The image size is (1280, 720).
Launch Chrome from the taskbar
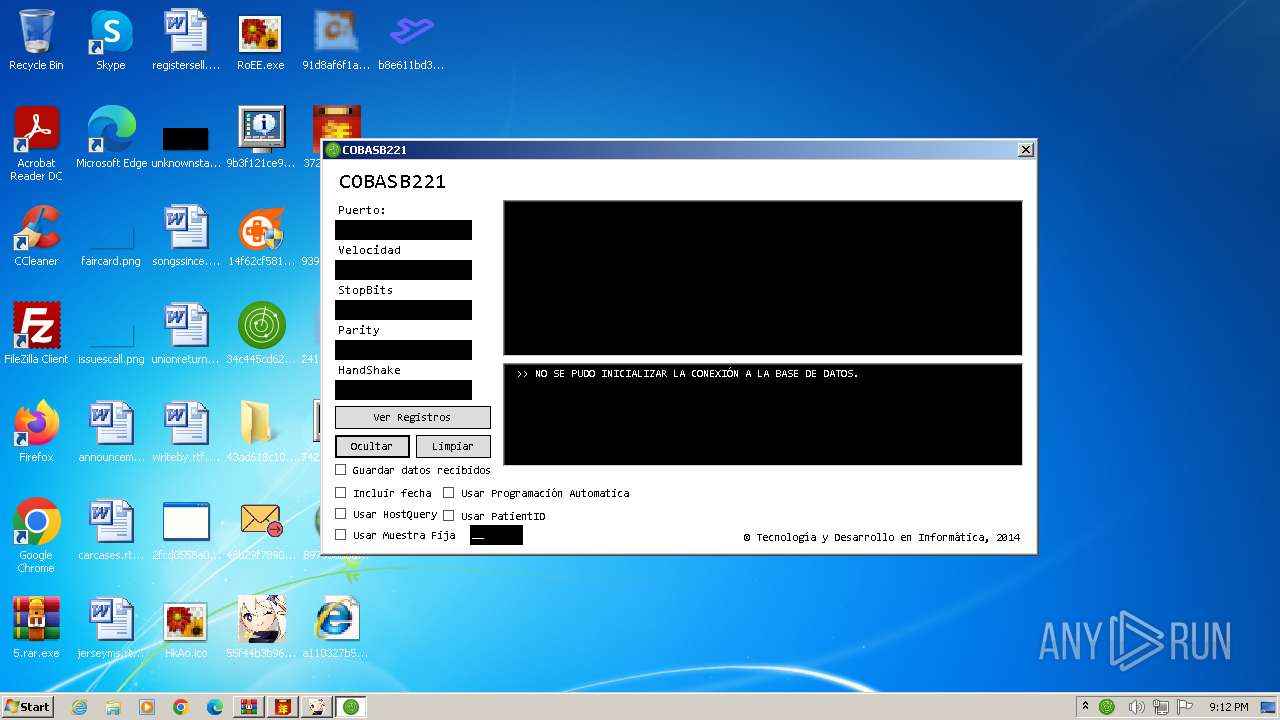tap(181, 707)
